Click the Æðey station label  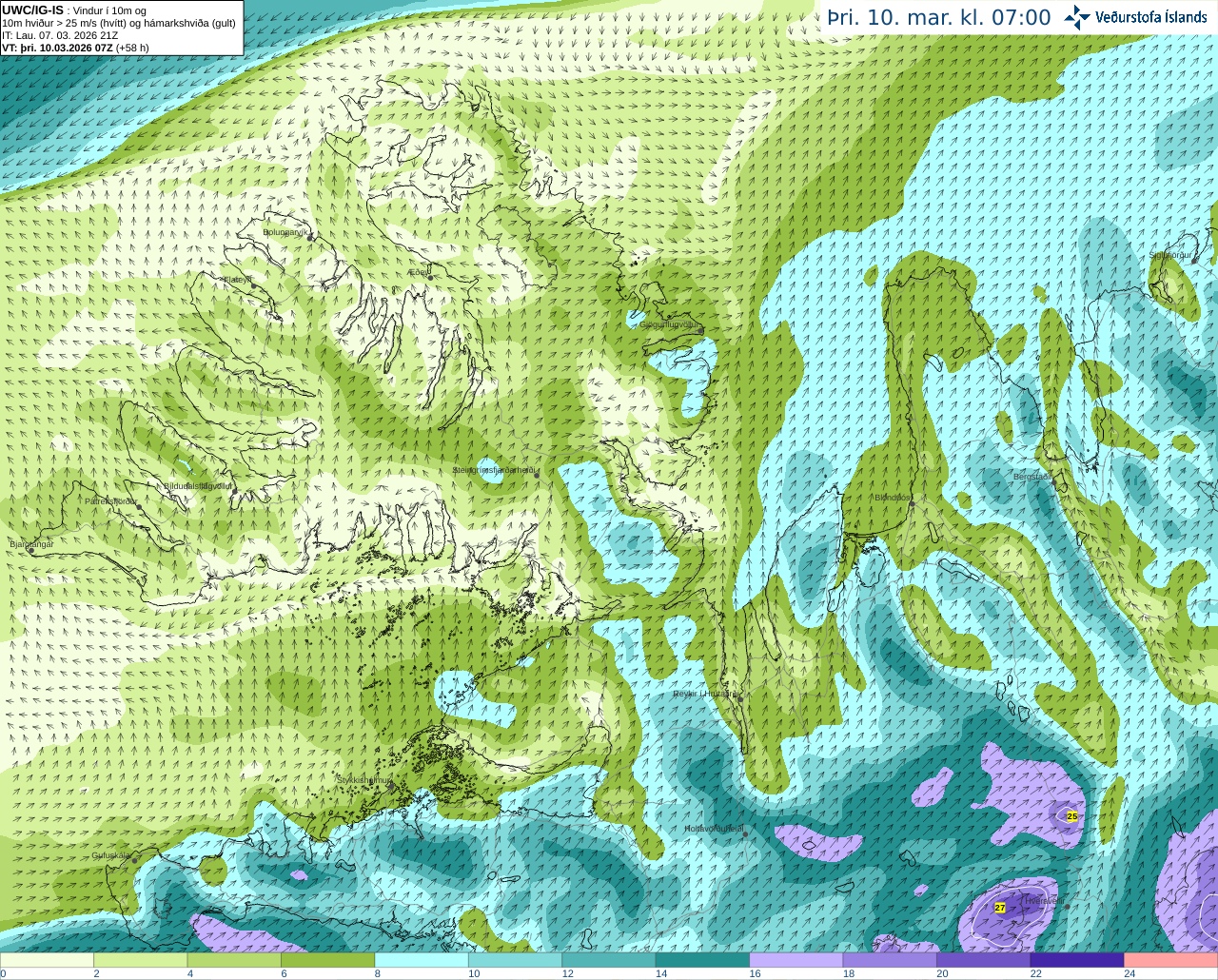[420, 272]
